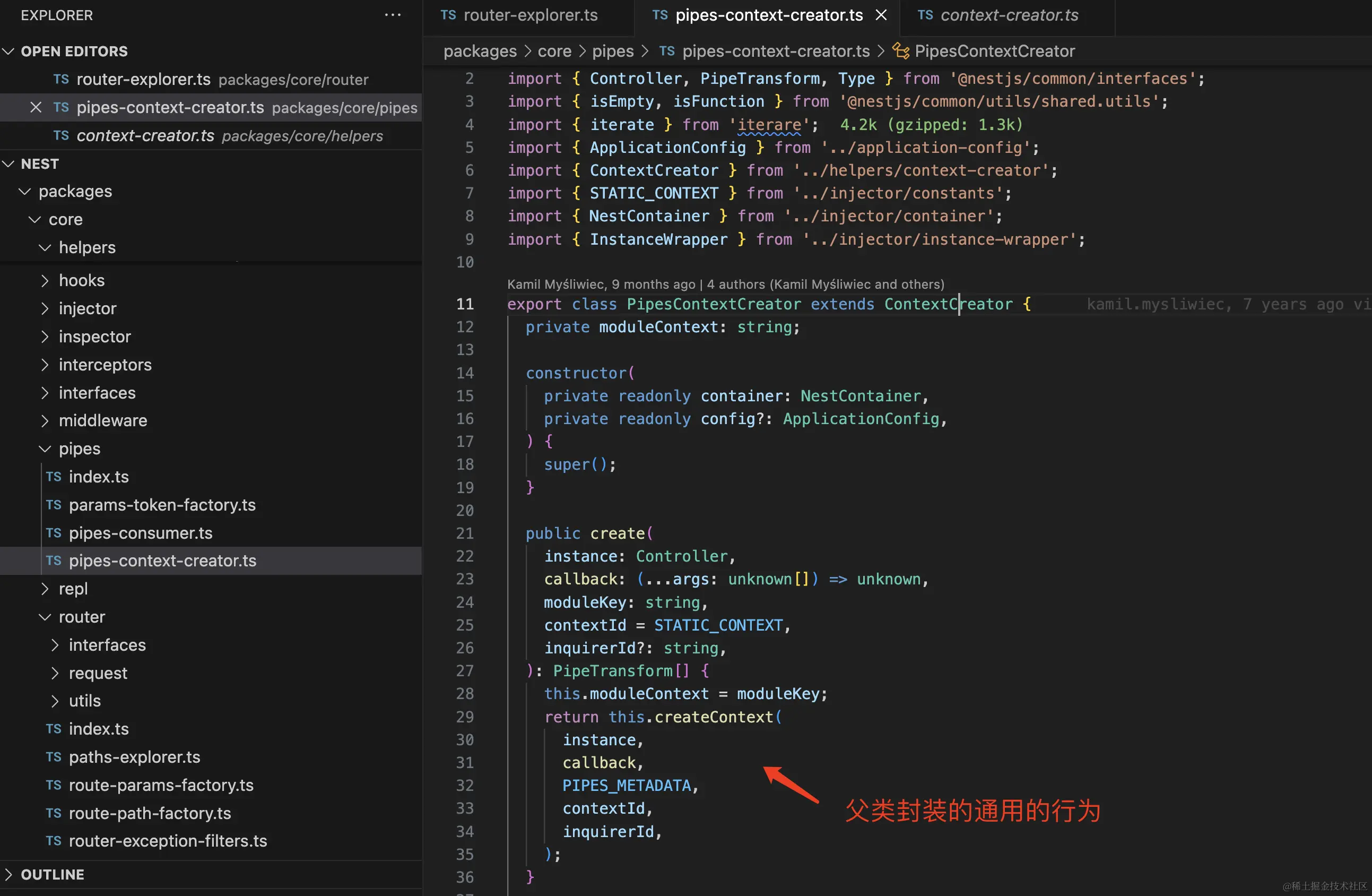The image size is (1372, 896).
Task: Expand the repl folder
Action: [45, 589]
